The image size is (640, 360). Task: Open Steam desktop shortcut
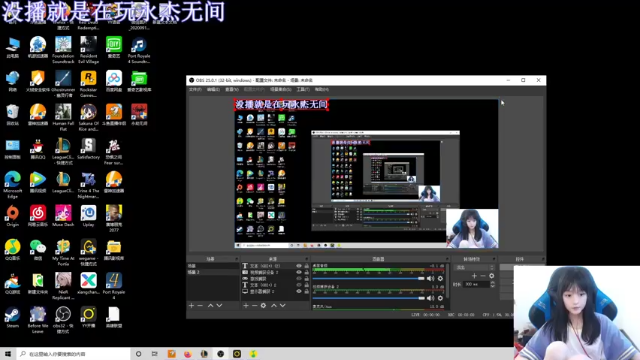click(13, 318)
